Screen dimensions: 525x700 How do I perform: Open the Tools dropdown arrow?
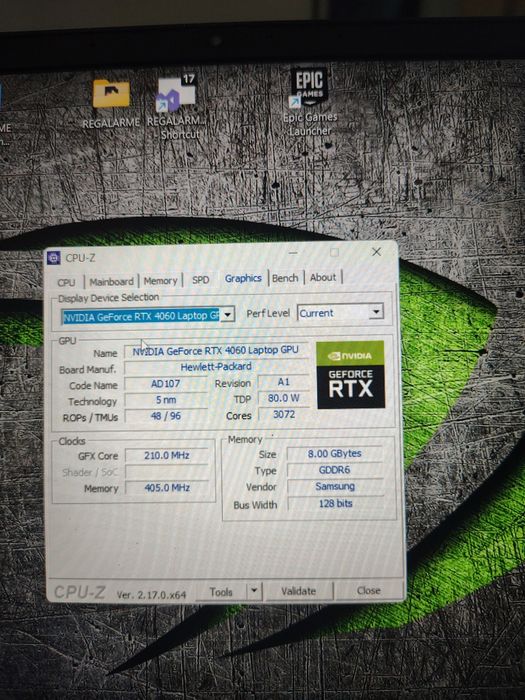[254, 591]
